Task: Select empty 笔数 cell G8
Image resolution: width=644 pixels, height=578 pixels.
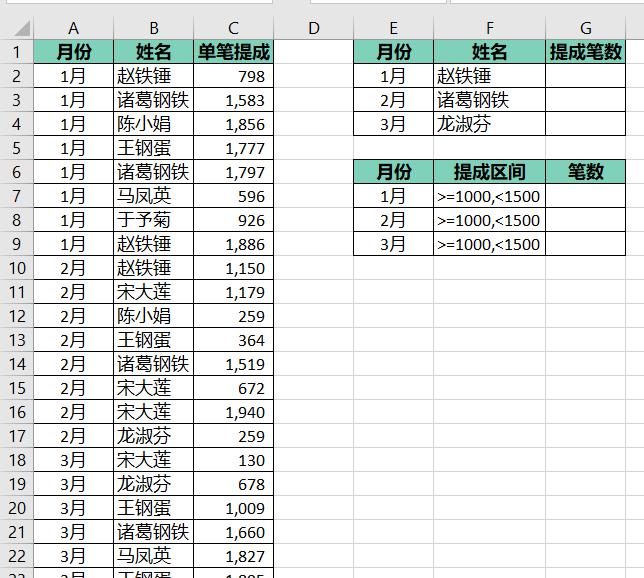Action: 585,220
